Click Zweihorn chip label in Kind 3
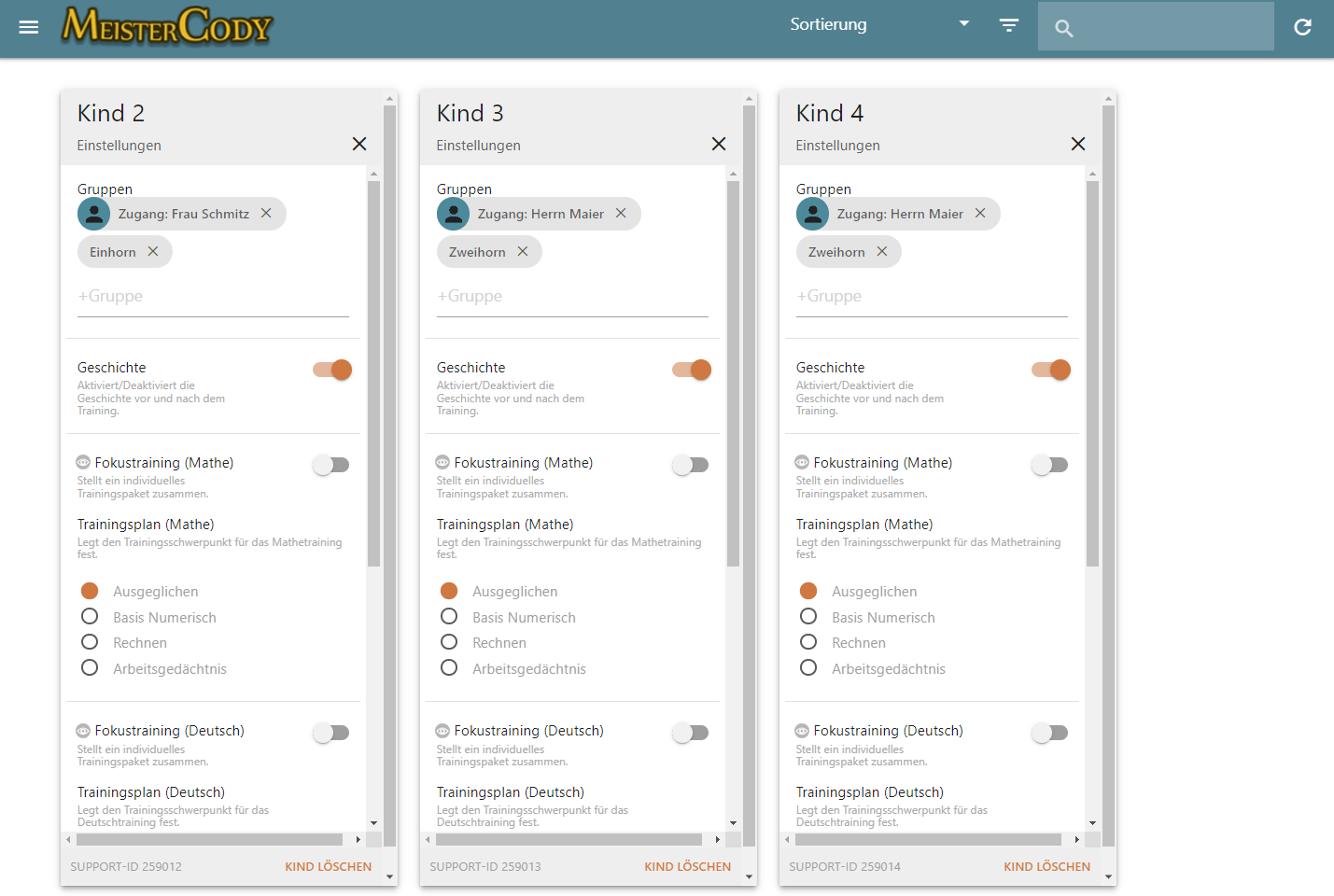The width and height of the screenshot is (1334, 896). coord(477,252)
